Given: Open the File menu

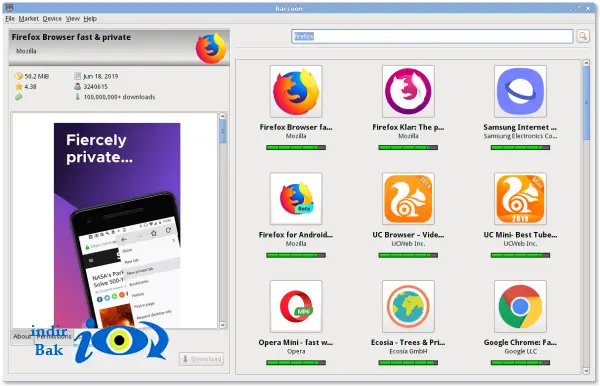Looking at the screenshot, I should click(10, 18).
